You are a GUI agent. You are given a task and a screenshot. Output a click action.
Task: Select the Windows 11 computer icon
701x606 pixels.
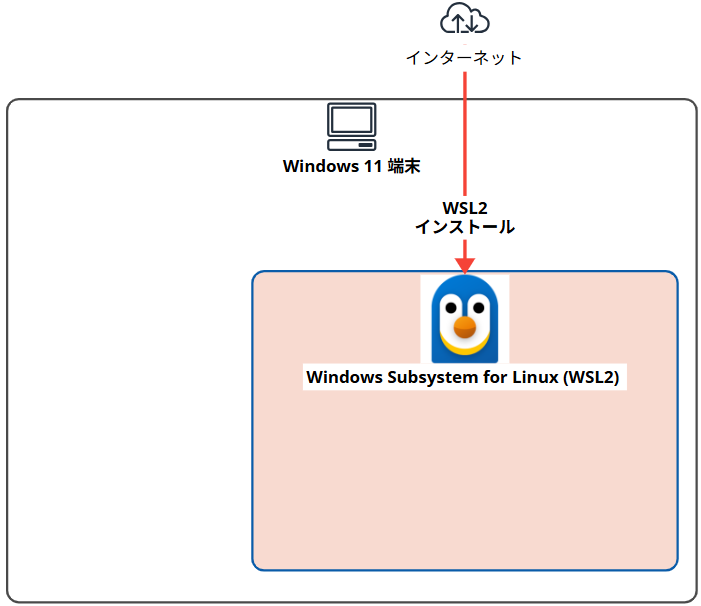coord(351,127)
